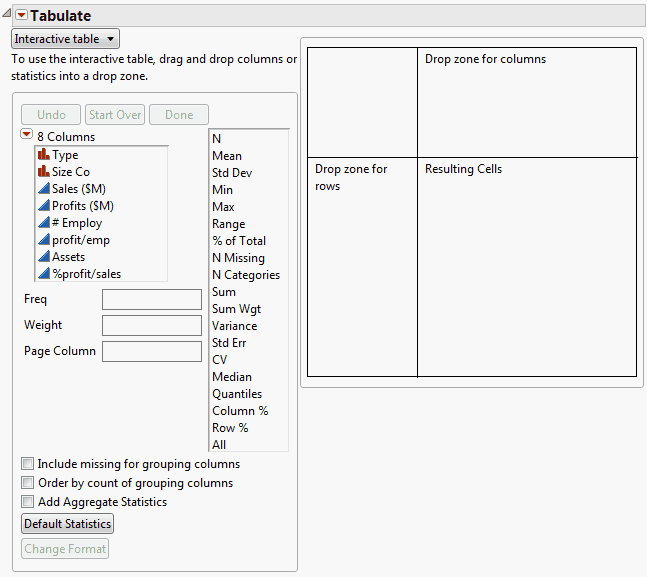This screenshot has height=577, width=647.
Task: Open the Tabulate red triangle menu
Action: coord(21,15)
